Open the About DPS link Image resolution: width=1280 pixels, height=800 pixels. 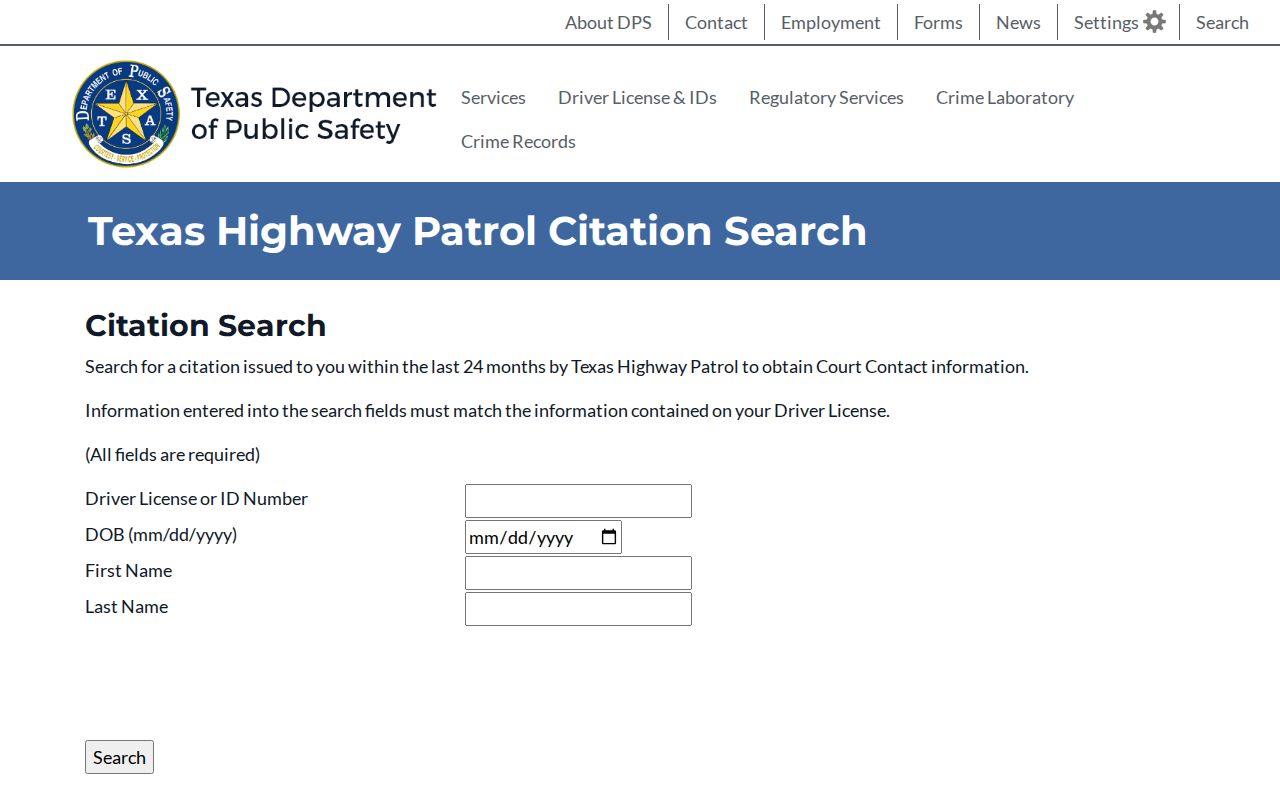coord(608,22)
